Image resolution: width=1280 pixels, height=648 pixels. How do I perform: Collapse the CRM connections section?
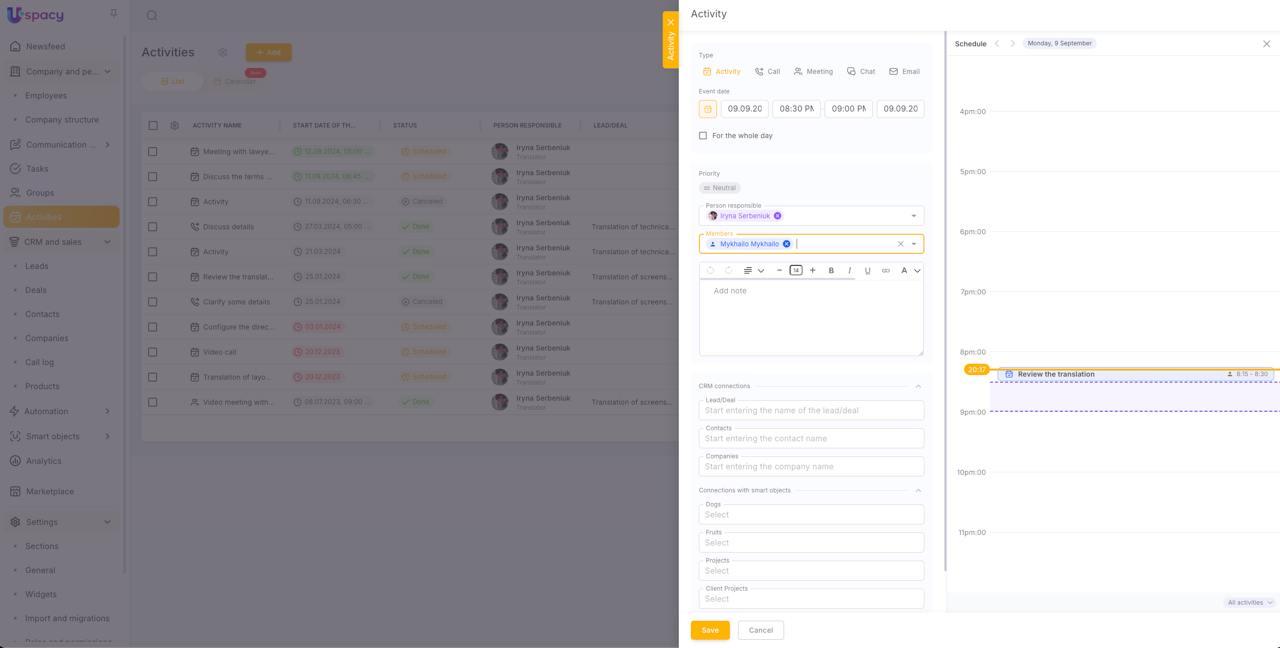tap(918, 386)
